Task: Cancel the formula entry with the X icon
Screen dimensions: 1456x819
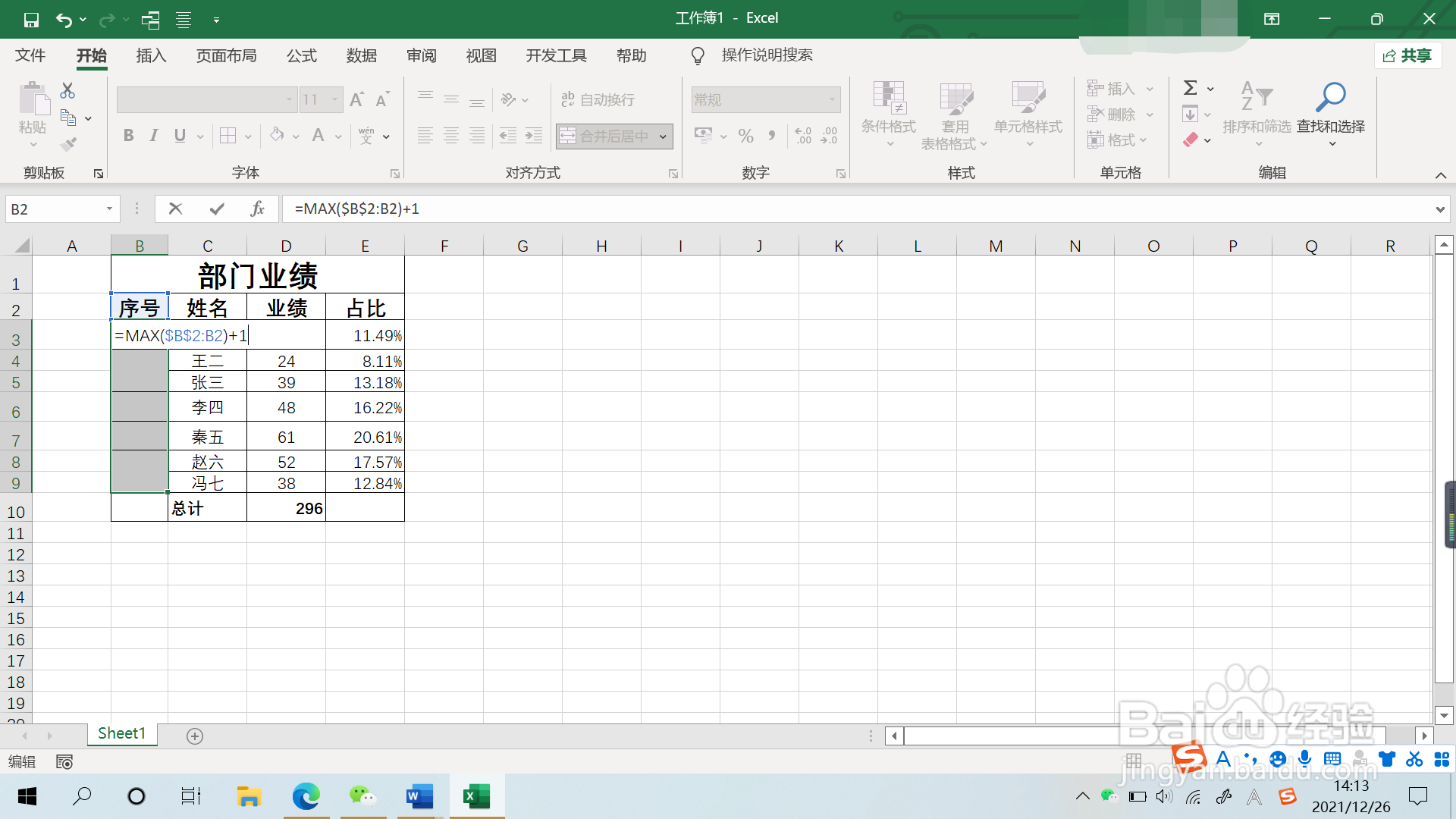Action: [175, 209]
